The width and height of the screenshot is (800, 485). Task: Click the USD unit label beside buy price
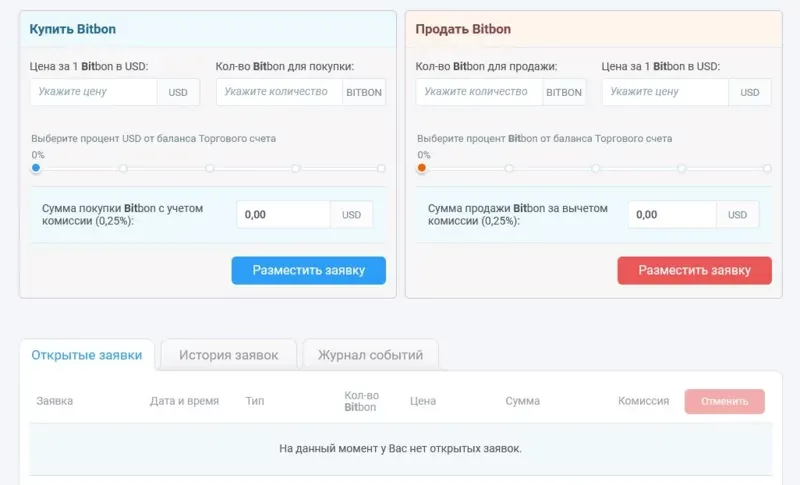tap(178, 92)
